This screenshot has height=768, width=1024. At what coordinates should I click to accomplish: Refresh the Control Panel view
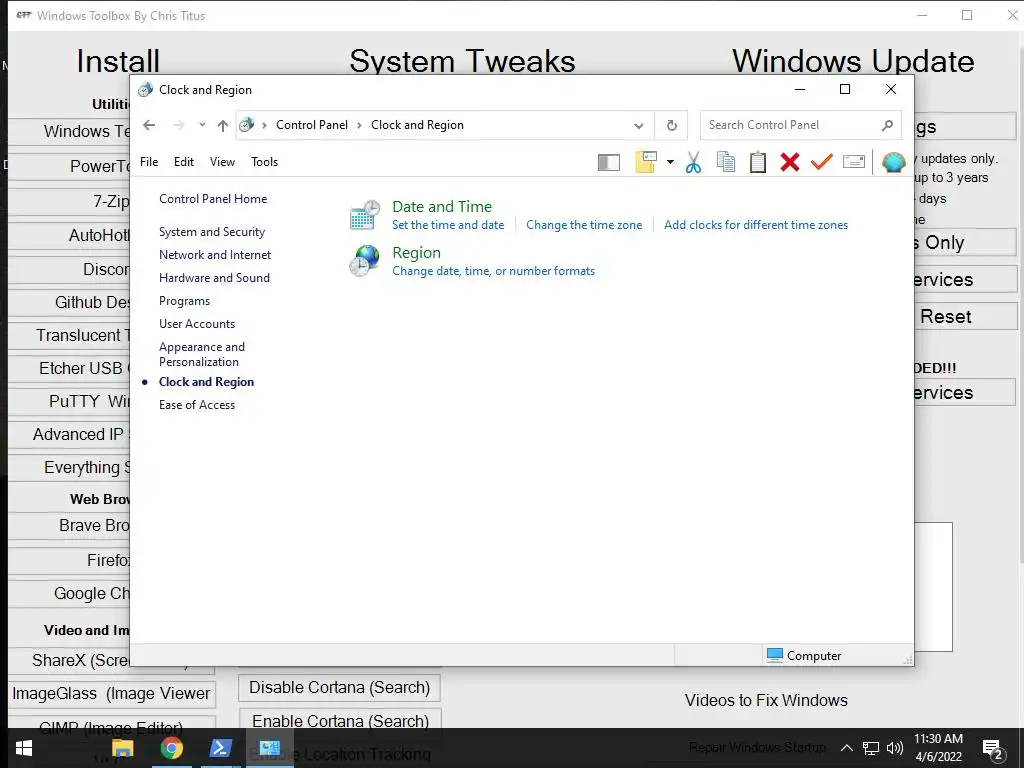pos(671,125)
